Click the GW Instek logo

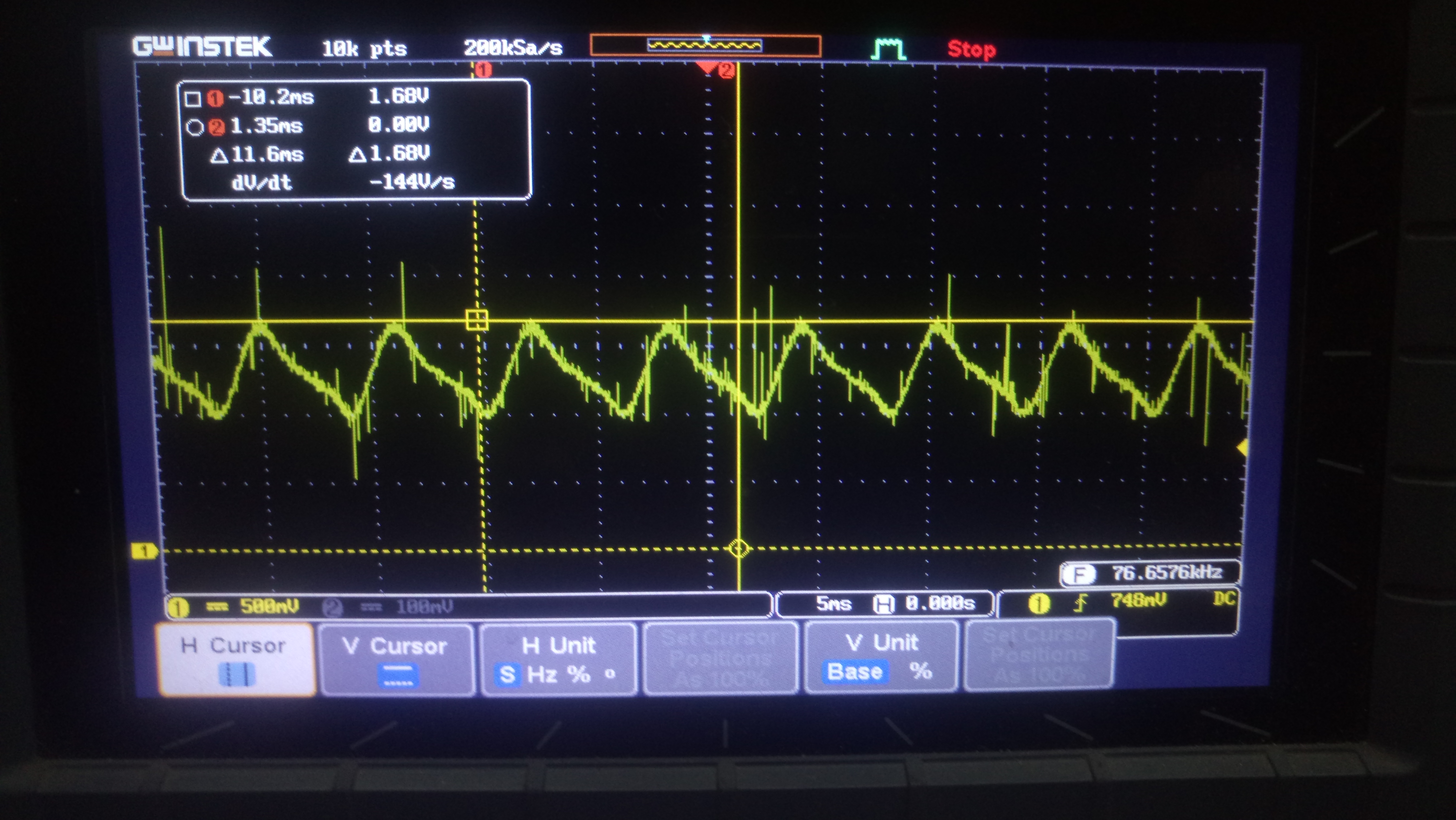click(202, 46)
